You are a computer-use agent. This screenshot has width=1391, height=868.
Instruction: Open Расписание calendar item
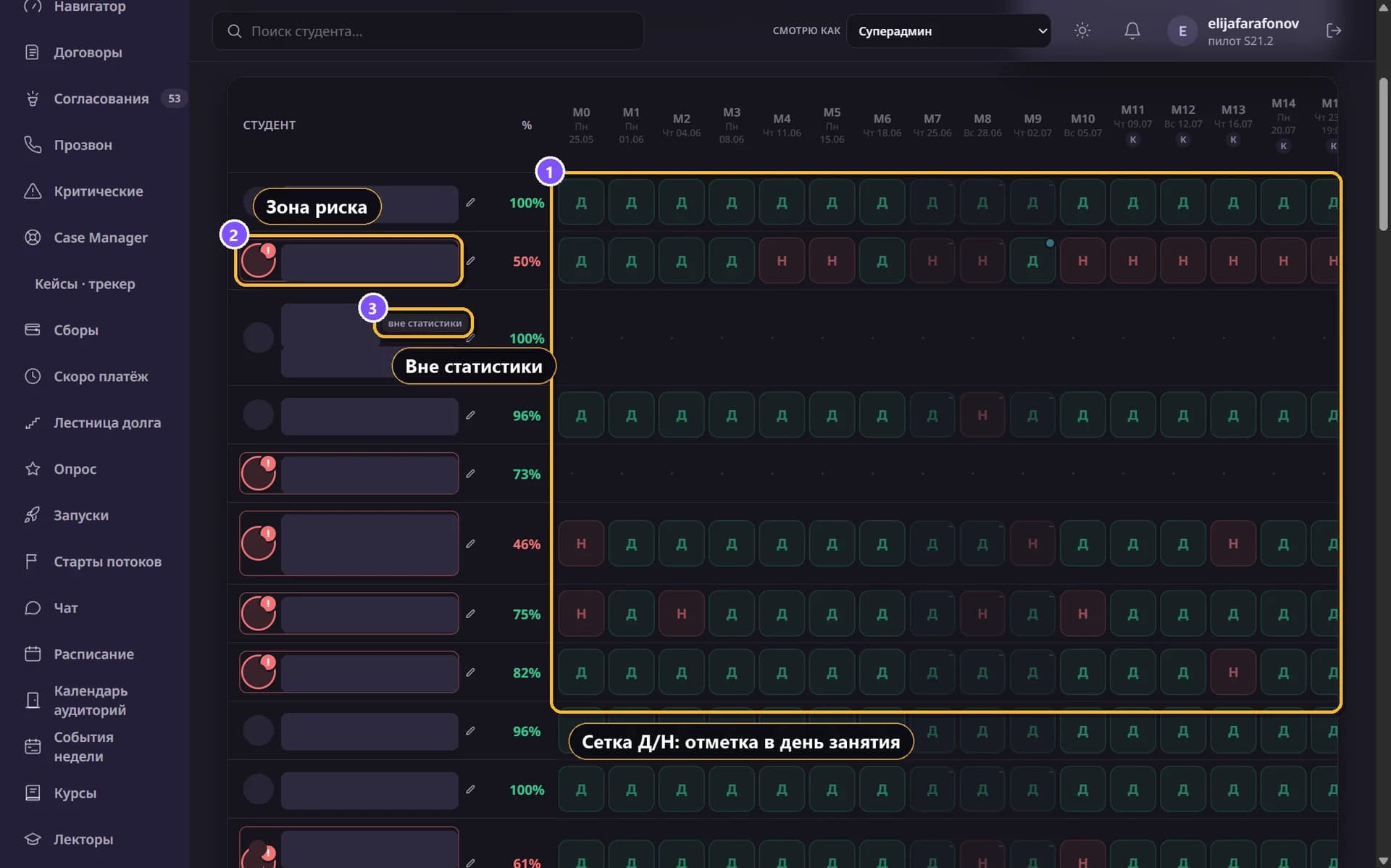click(x=94, y=654)
